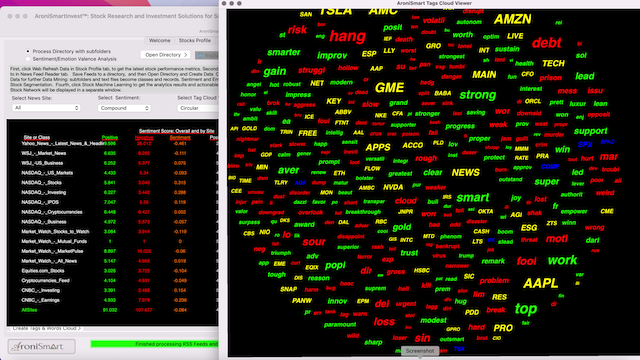Click the green work tag in cloud
Image resolution: width=640 pixels, height=360 pixels.
(562, 260)
